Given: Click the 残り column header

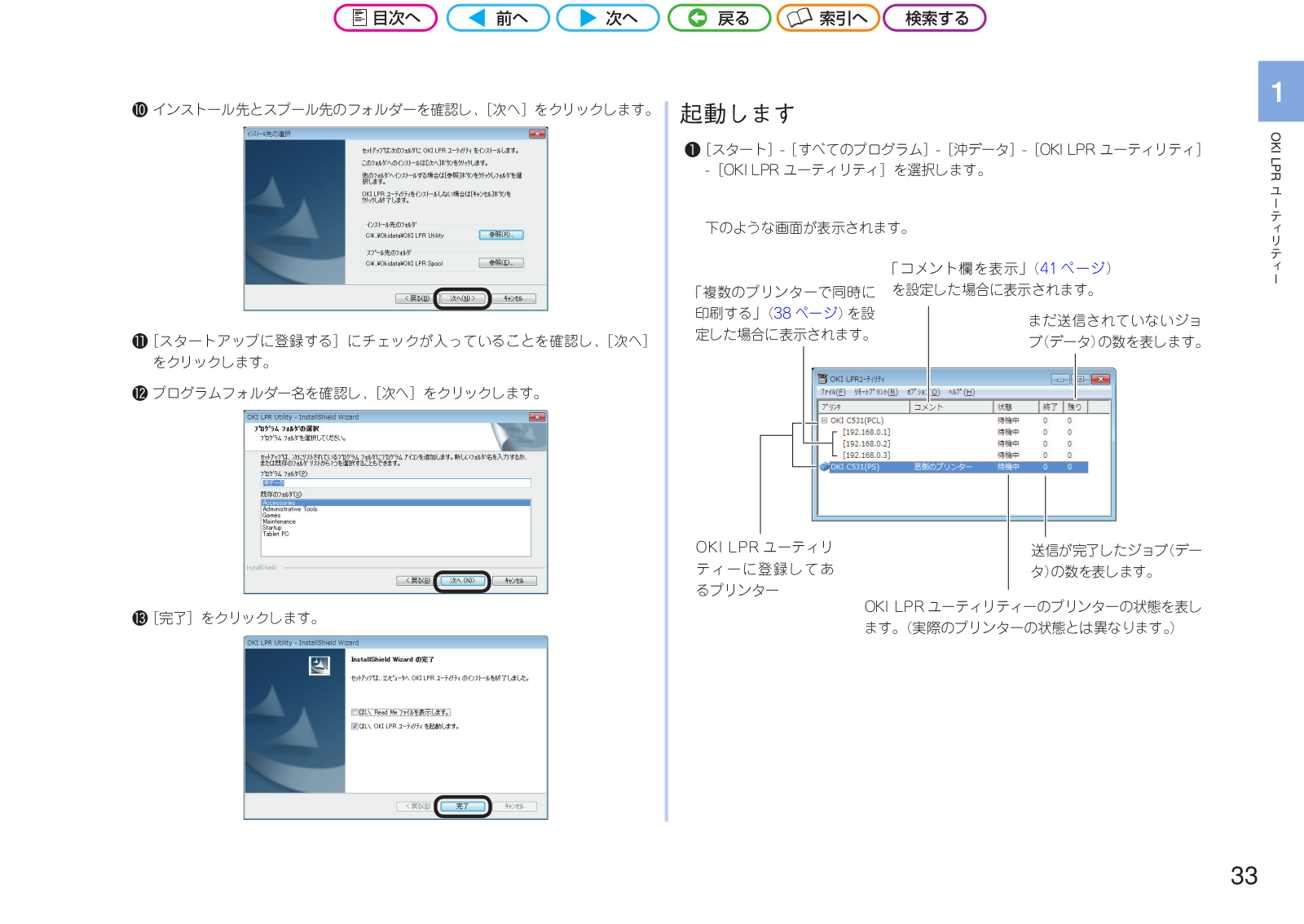Looking at the screenshot, I should (1075, 407).
